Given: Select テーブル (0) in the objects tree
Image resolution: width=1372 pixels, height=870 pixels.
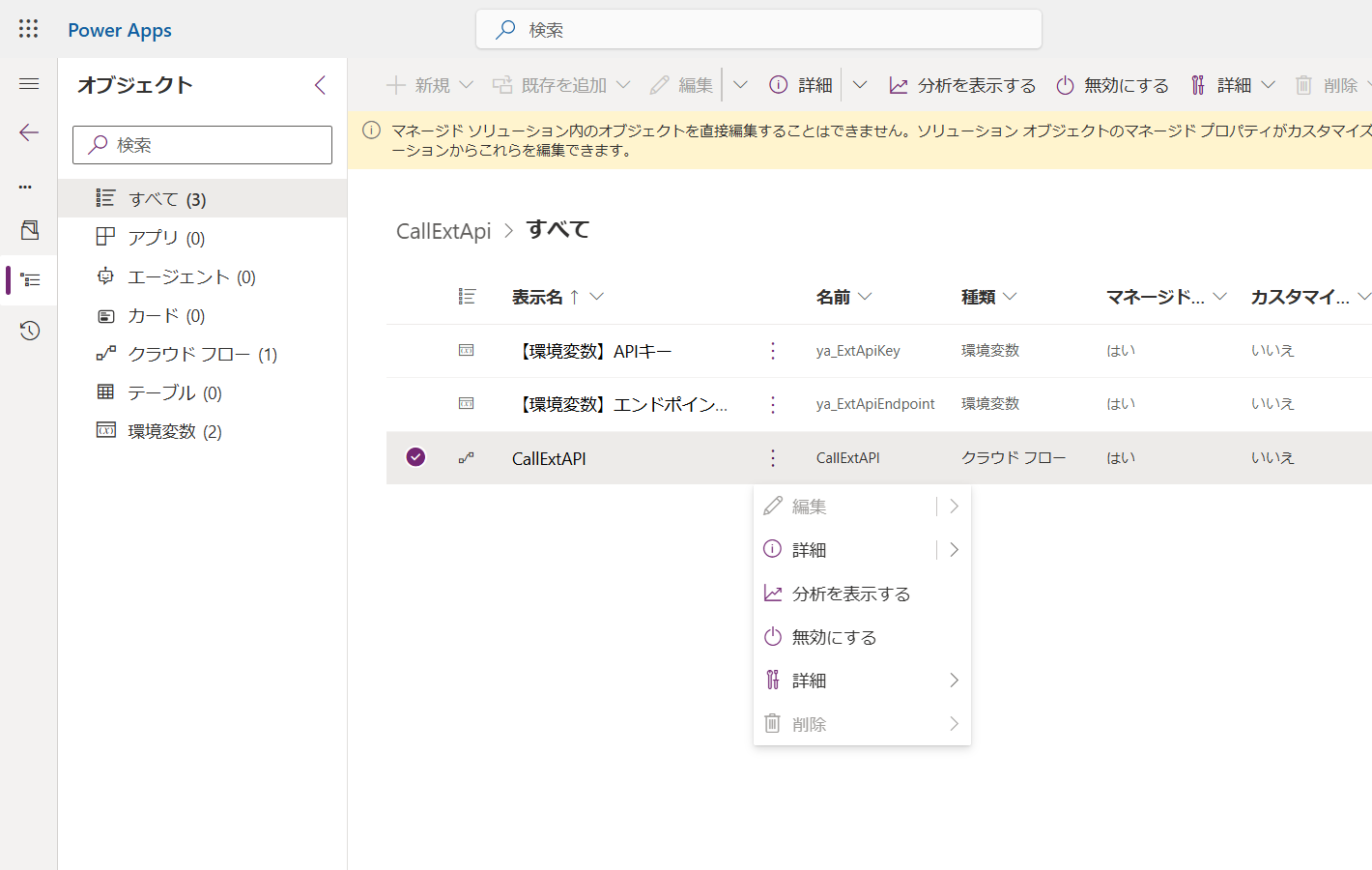Looking at the screenshot, I should click(x=203, y=392).
